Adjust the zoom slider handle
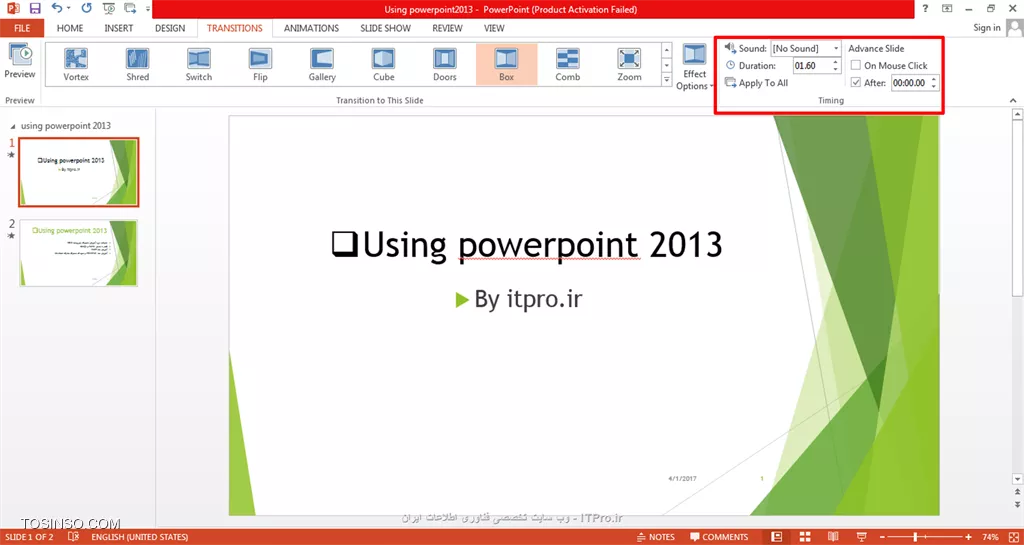The height and width of the screenshot is (545, 1024). [916, 537]
